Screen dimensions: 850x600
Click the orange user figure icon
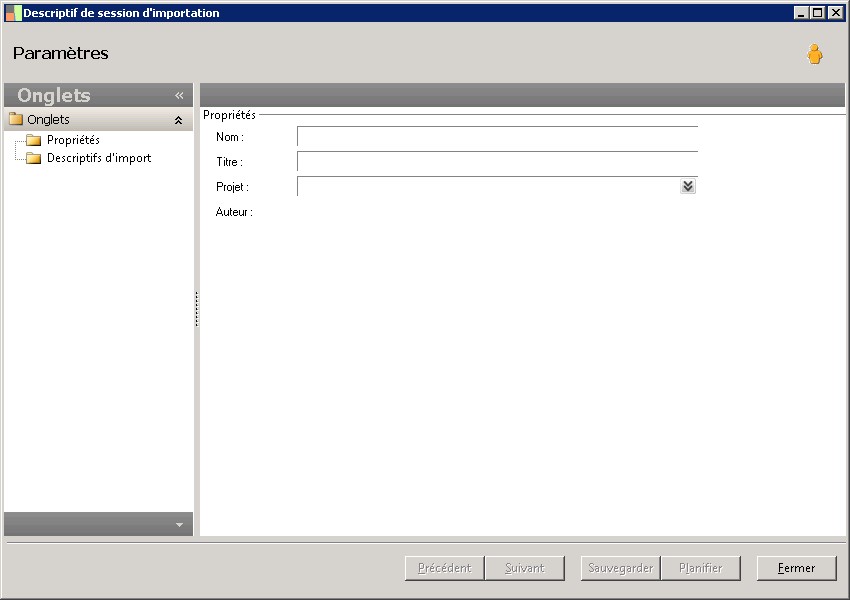pyautogui.click(x=814, y=54)
